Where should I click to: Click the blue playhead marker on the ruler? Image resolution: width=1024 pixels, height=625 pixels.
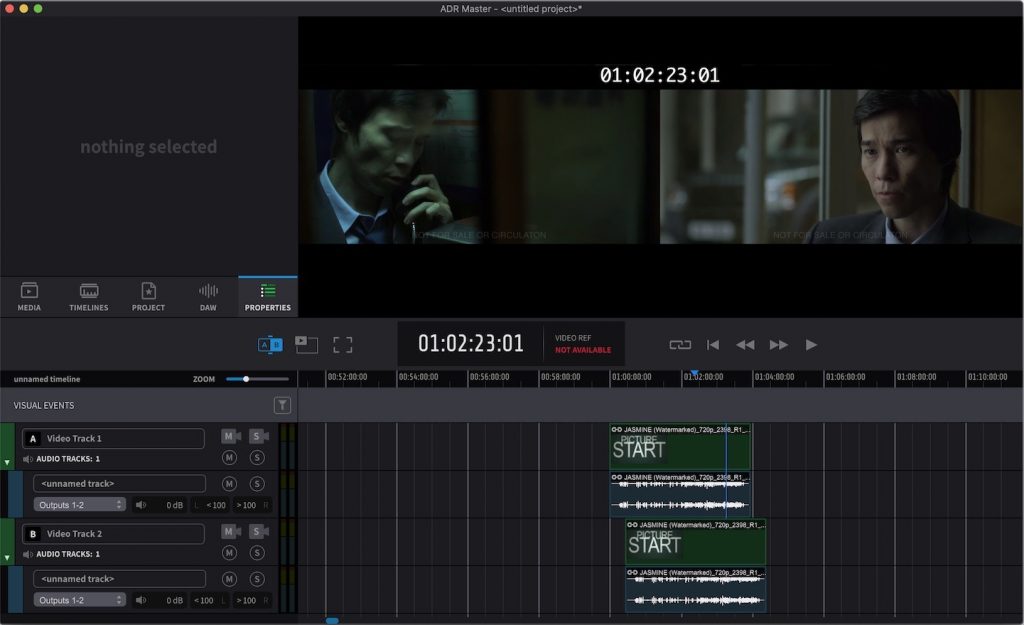point(694,374)
